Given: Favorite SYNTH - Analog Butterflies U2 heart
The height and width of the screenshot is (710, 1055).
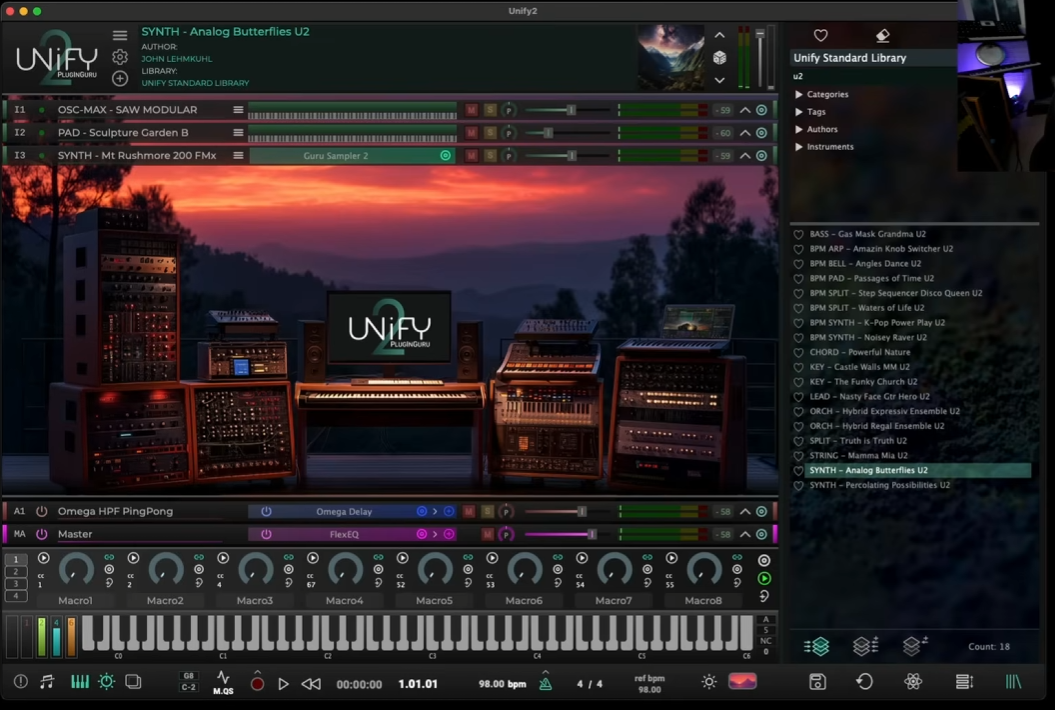Looking at the screenshot, I should coord(799,470).
